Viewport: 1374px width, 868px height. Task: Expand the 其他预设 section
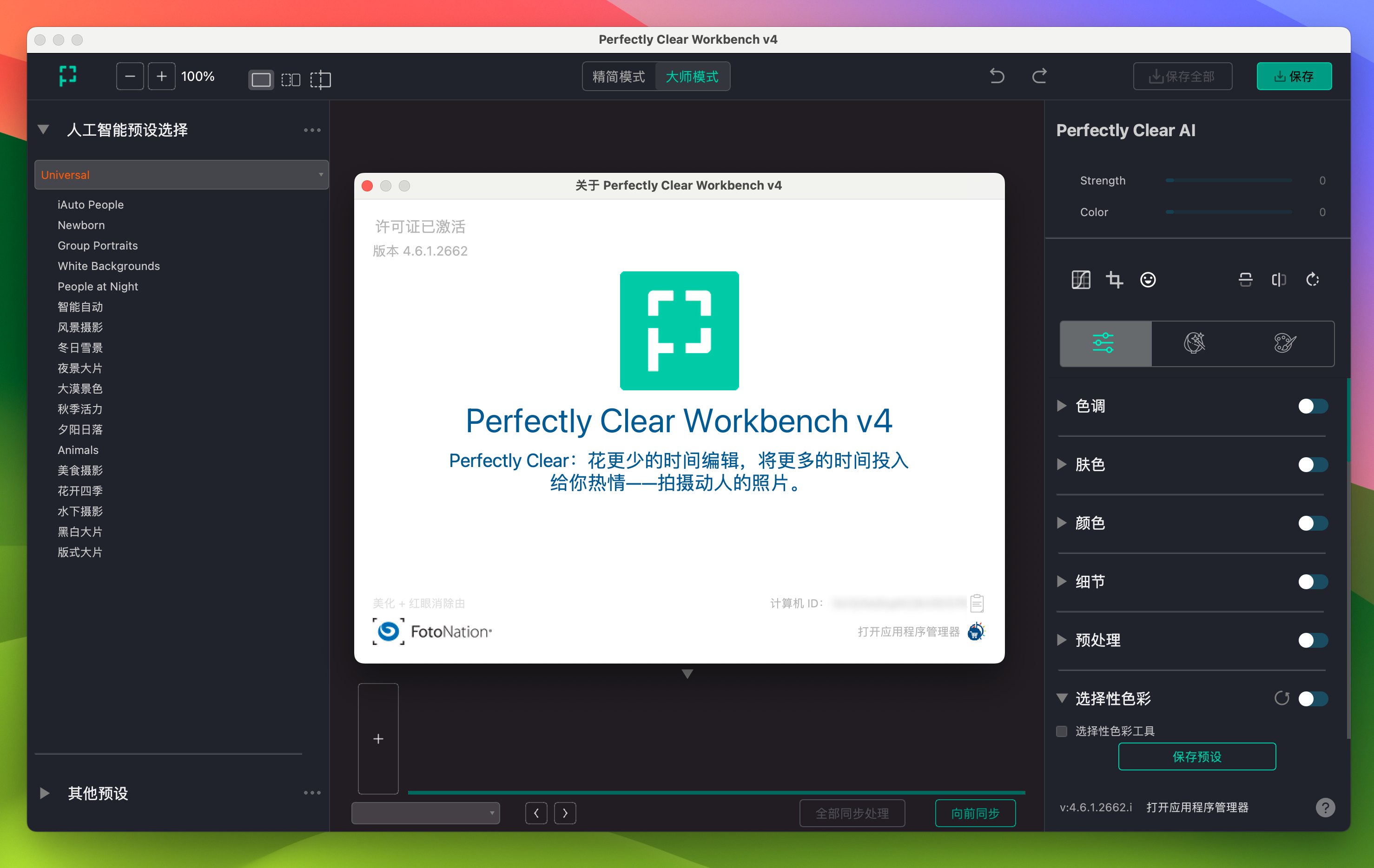point(45,793)
